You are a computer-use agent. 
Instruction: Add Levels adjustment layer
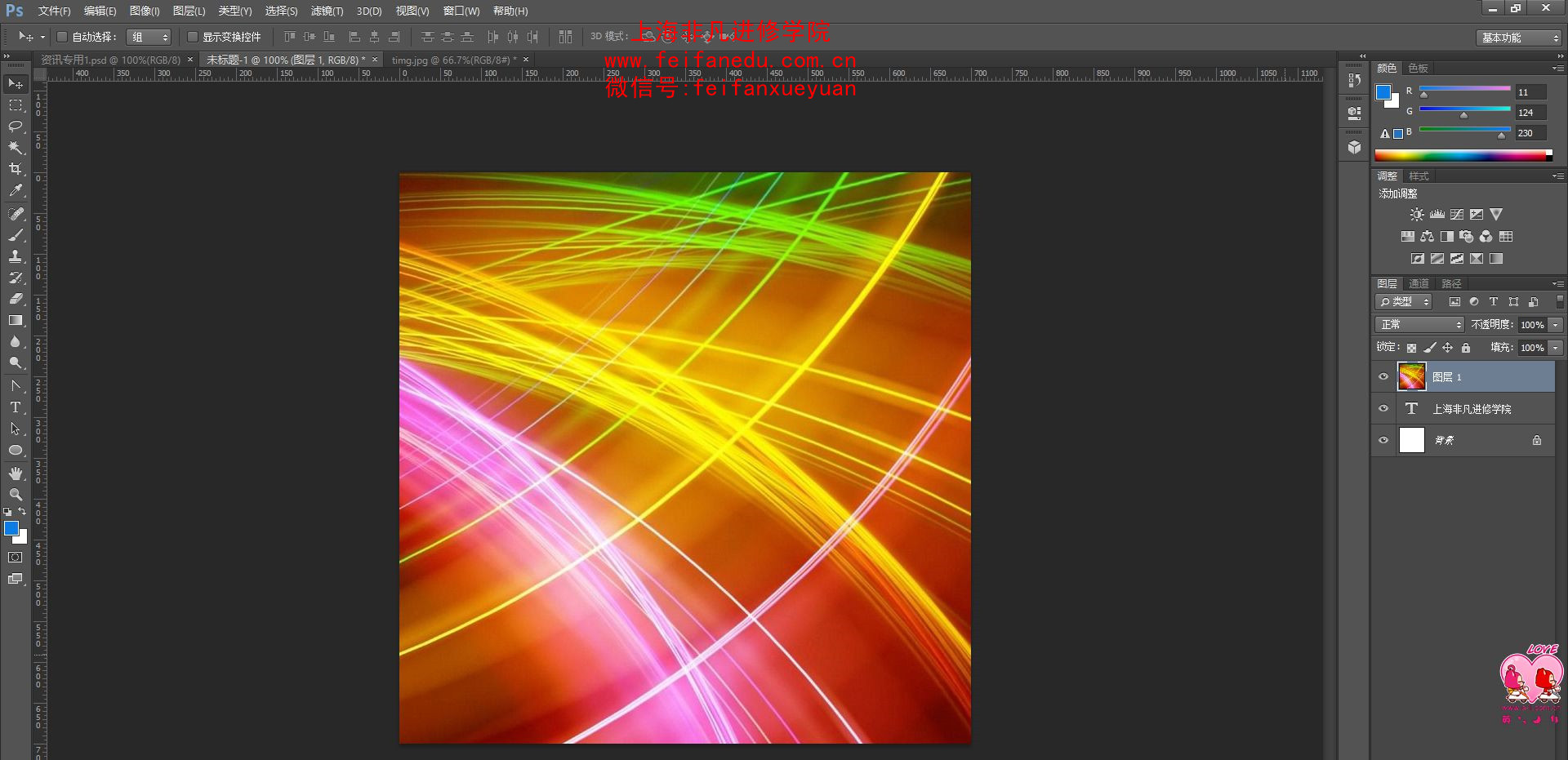(x=1437, y=215)
